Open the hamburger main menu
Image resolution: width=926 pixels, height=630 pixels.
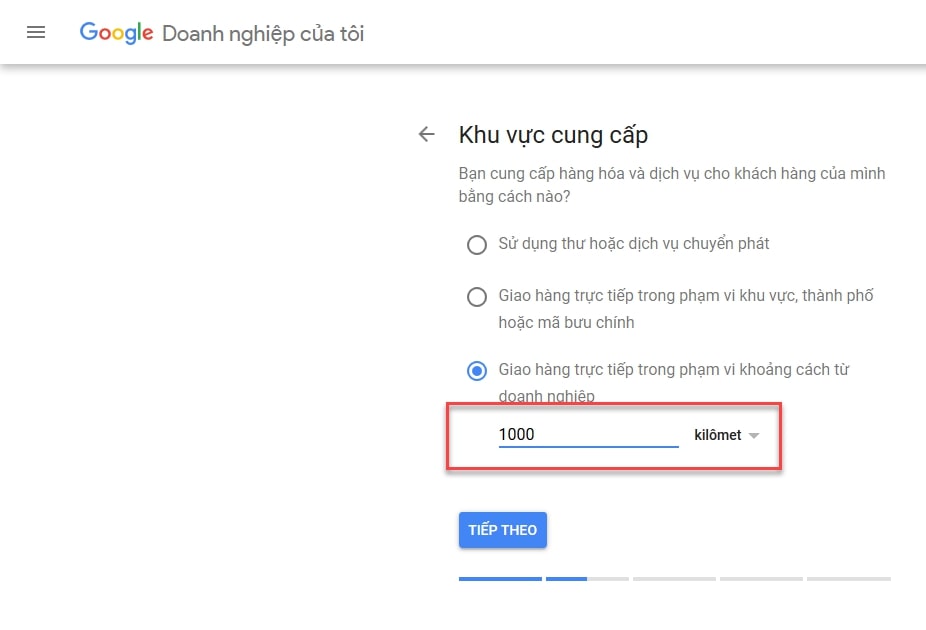point(36,32)
